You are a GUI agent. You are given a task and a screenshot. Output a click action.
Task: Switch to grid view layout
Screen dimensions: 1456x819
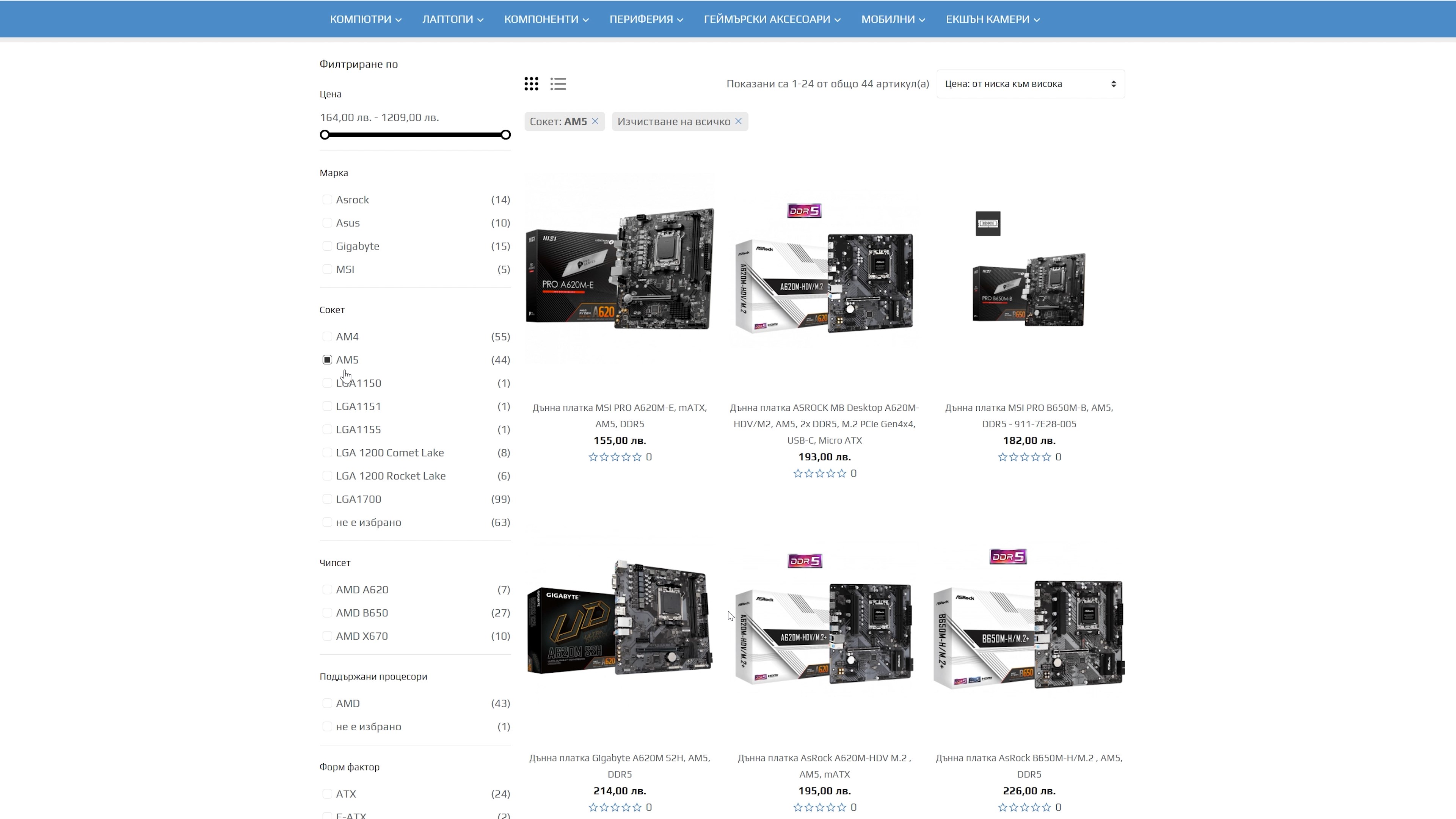[531, 84]
